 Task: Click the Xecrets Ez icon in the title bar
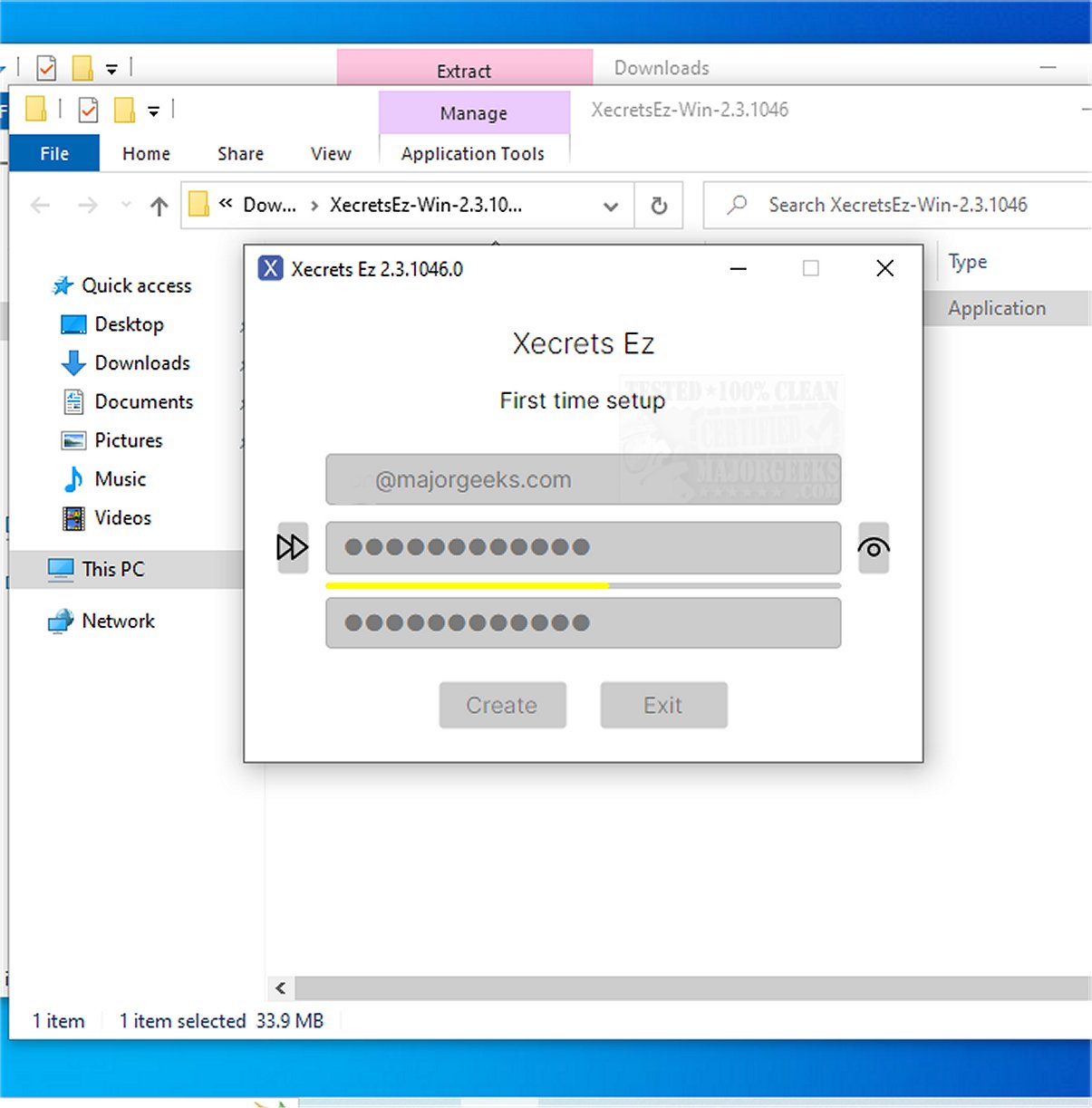(270, 268)
